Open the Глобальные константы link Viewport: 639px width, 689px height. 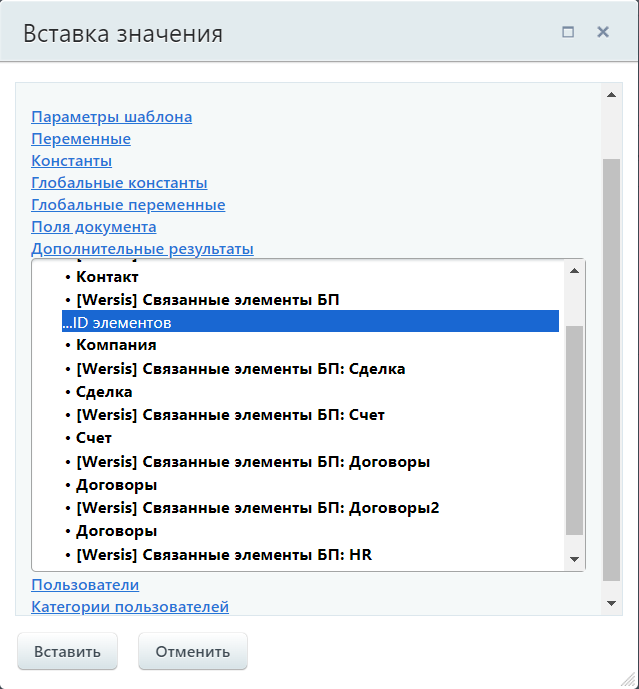[x=119, y=183]
